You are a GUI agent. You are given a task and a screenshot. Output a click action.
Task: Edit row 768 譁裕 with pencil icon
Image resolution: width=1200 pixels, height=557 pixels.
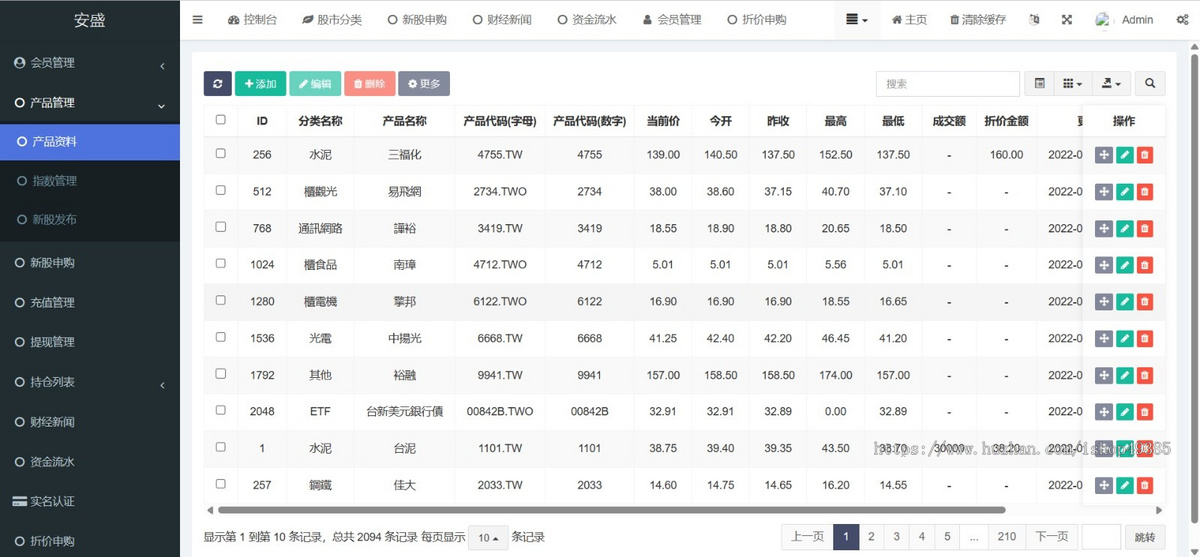pyautogui.click(x=1124, y=228)
